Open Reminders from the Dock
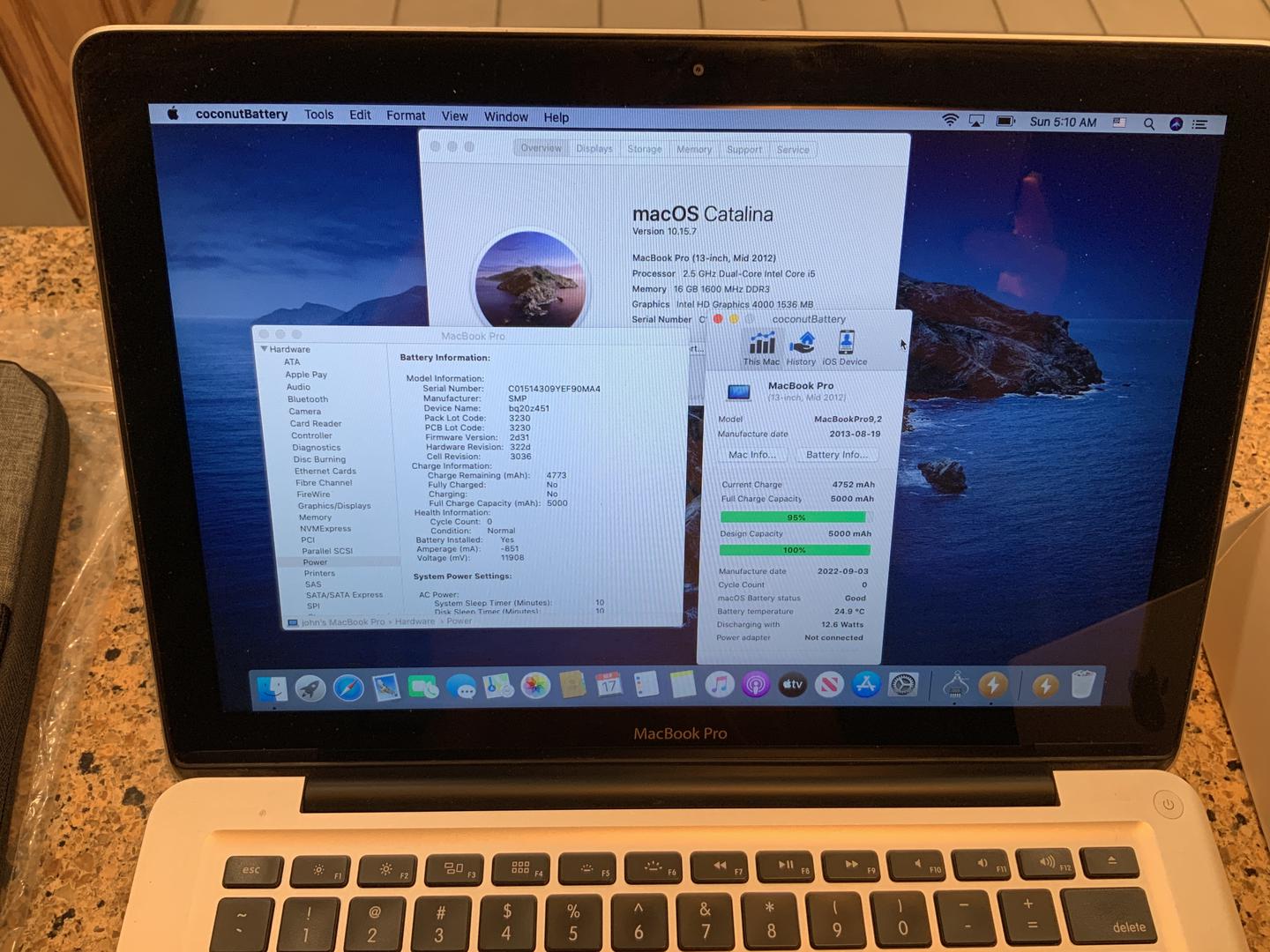The height and width of the screenshot is (952, 1270). 646,685
